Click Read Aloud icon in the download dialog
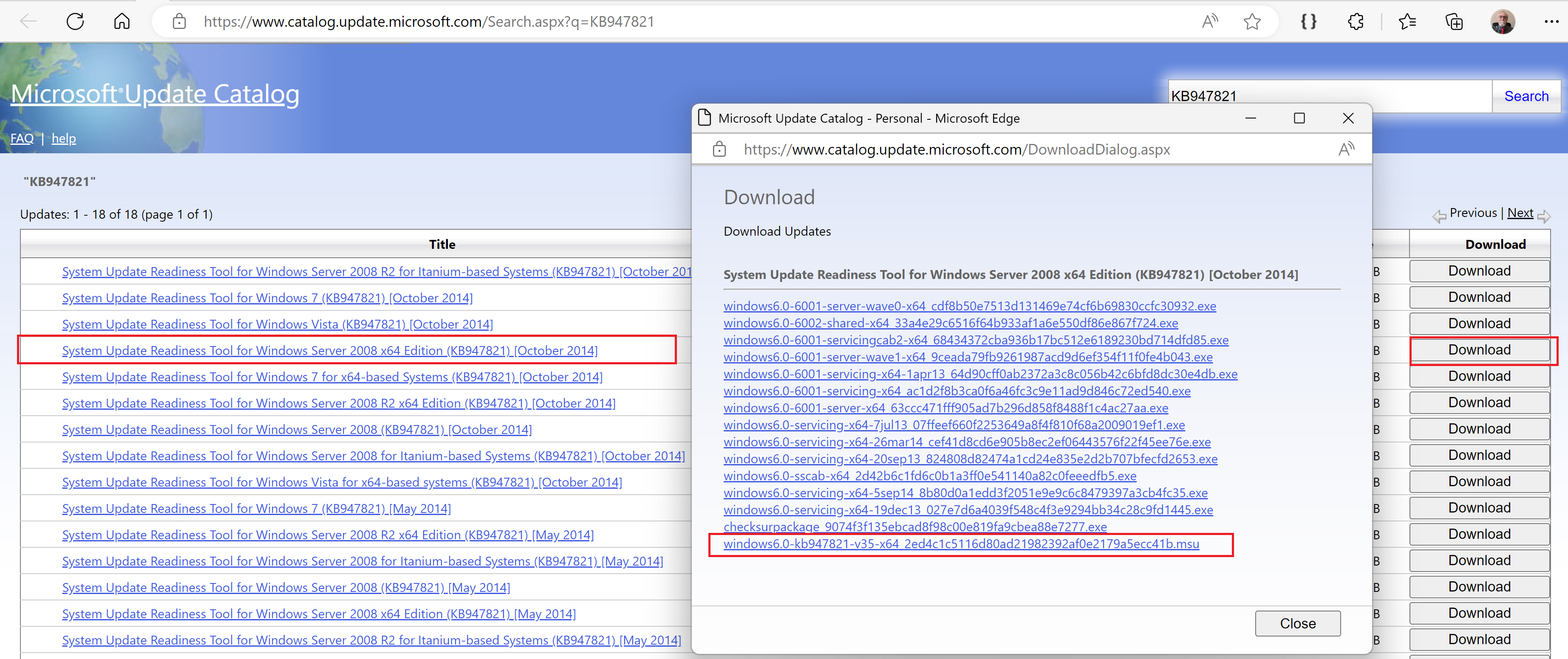The height and width of the screenshot is (659, 1568). [1346, 149]
